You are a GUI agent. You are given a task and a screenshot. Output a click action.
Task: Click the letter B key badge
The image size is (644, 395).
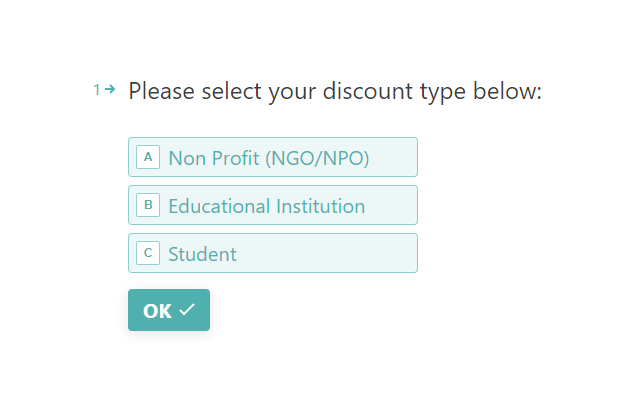(148, 205)
